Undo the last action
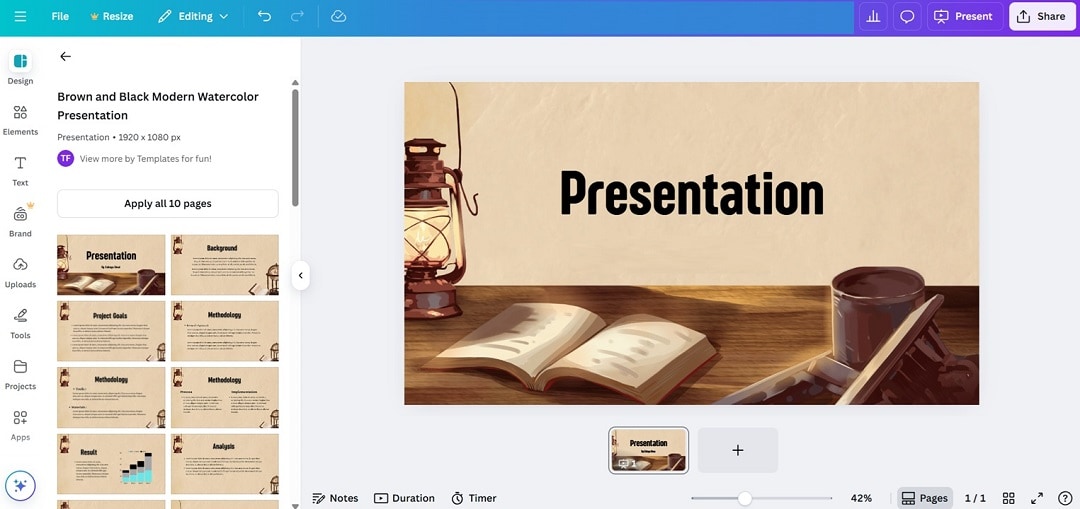This screenshot has height=509, width=1080. click(264, 16)
